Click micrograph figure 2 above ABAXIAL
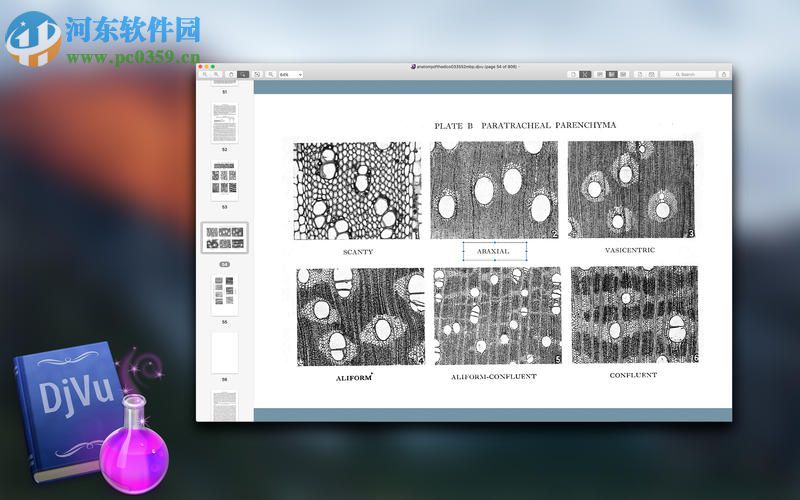800x500 pixels. 494,190
